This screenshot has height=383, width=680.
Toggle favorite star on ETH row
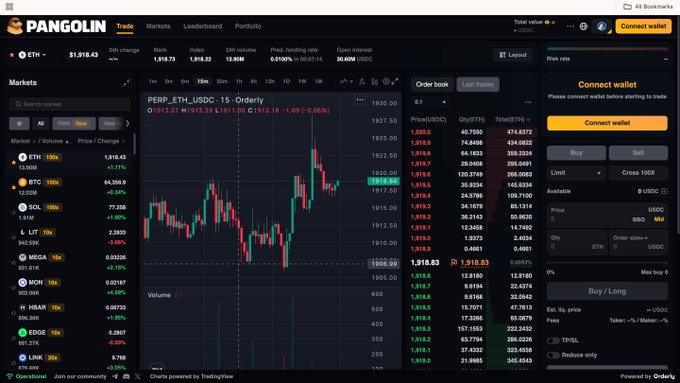tap(13, 162)
